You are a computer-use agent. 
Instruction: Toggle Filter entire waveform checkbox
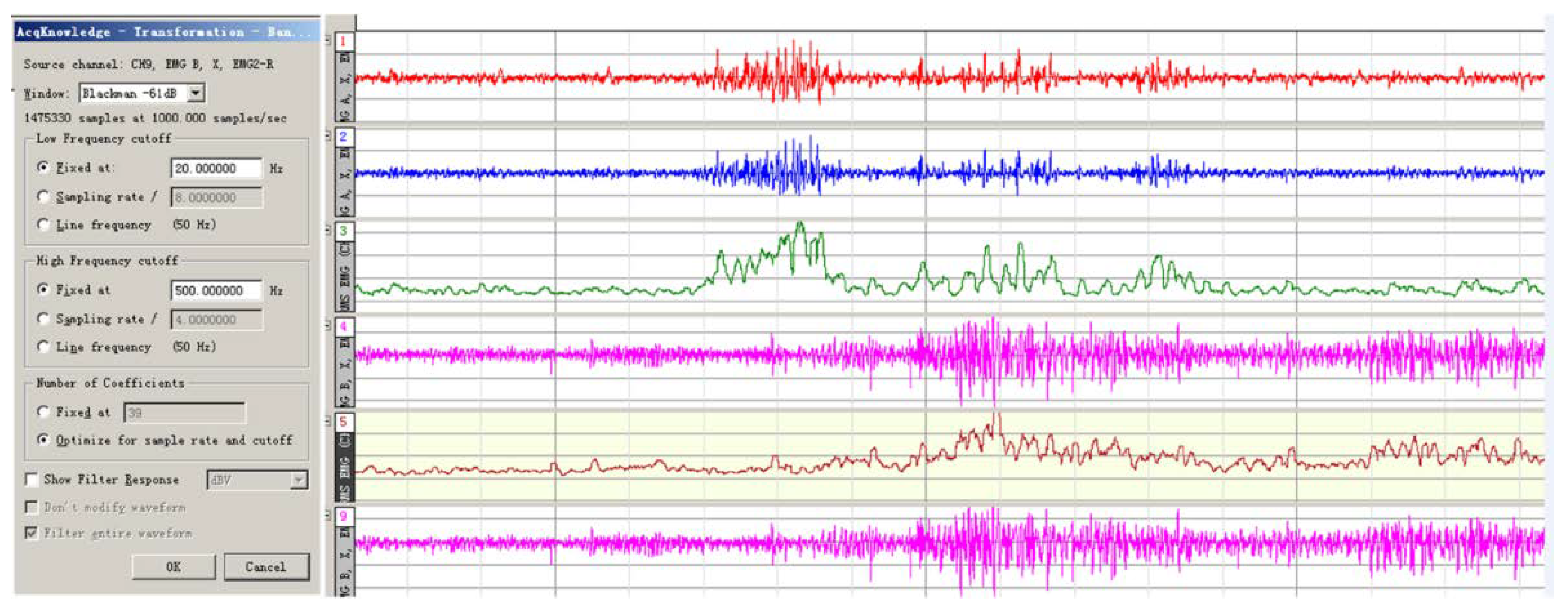(32, 534)
